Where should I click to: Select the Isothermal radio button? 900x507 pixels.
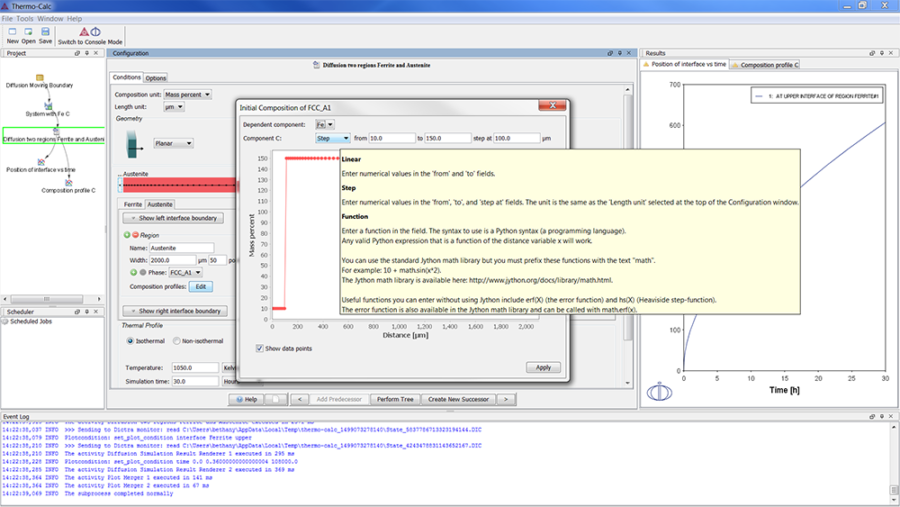point(130,341)
